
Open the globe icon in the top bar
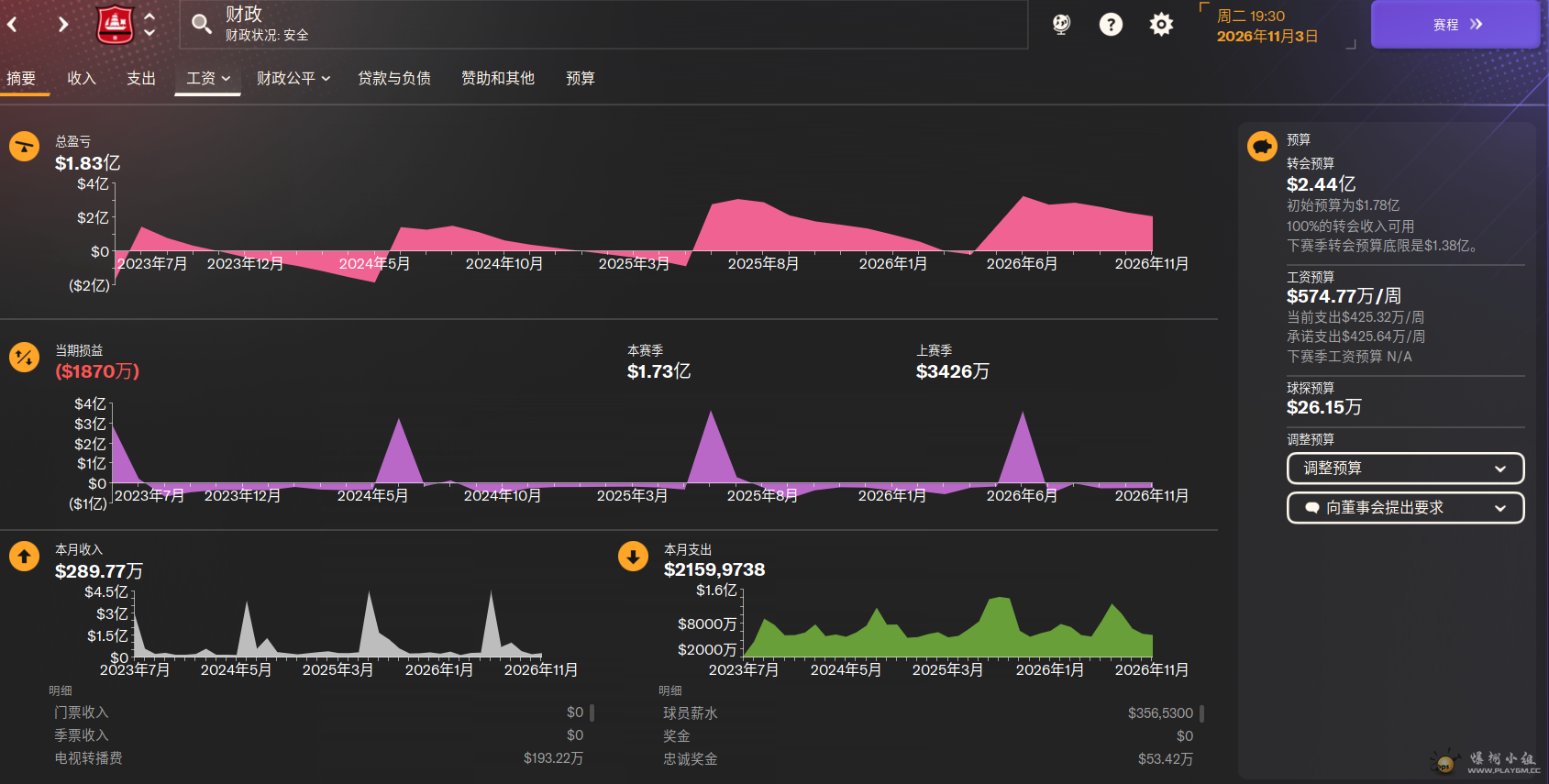click(1061, 25)
